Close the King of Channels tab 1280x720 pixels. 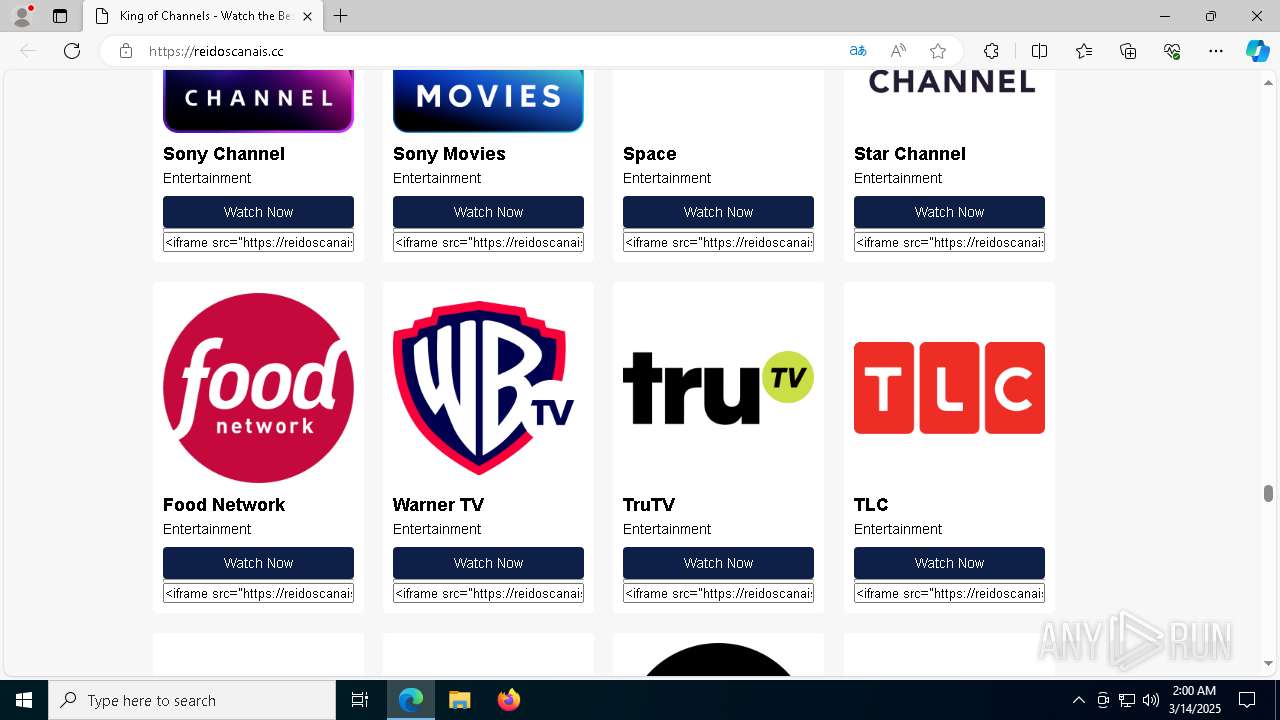pyautogui.click(x=307, y=16)
